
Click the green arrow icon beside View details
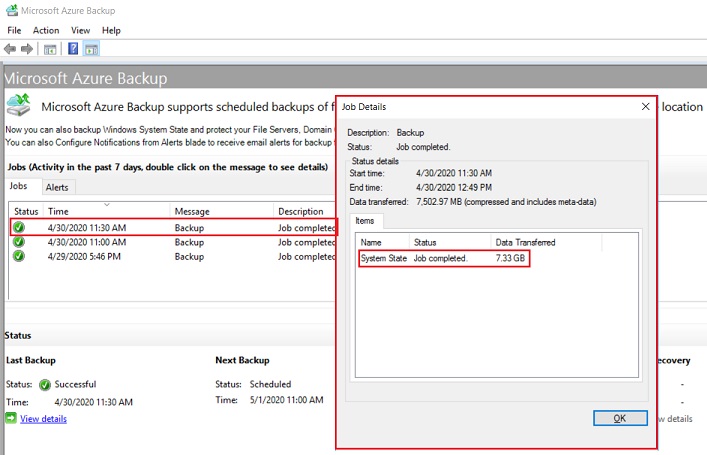click(x=11, y=418)
